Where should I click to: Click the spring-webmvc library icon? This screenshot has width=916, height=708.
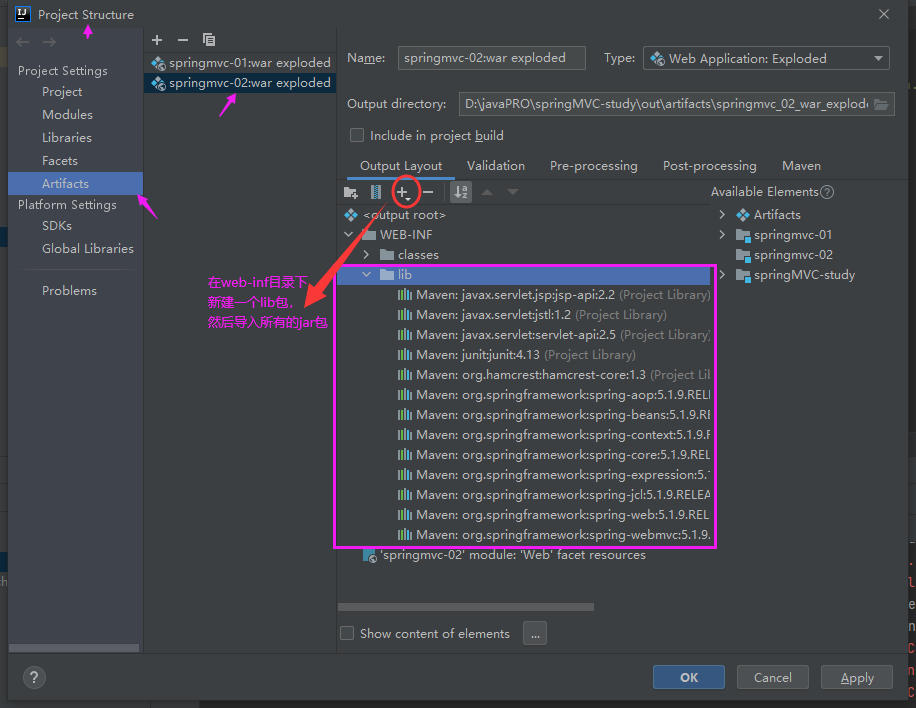point(405,535)
